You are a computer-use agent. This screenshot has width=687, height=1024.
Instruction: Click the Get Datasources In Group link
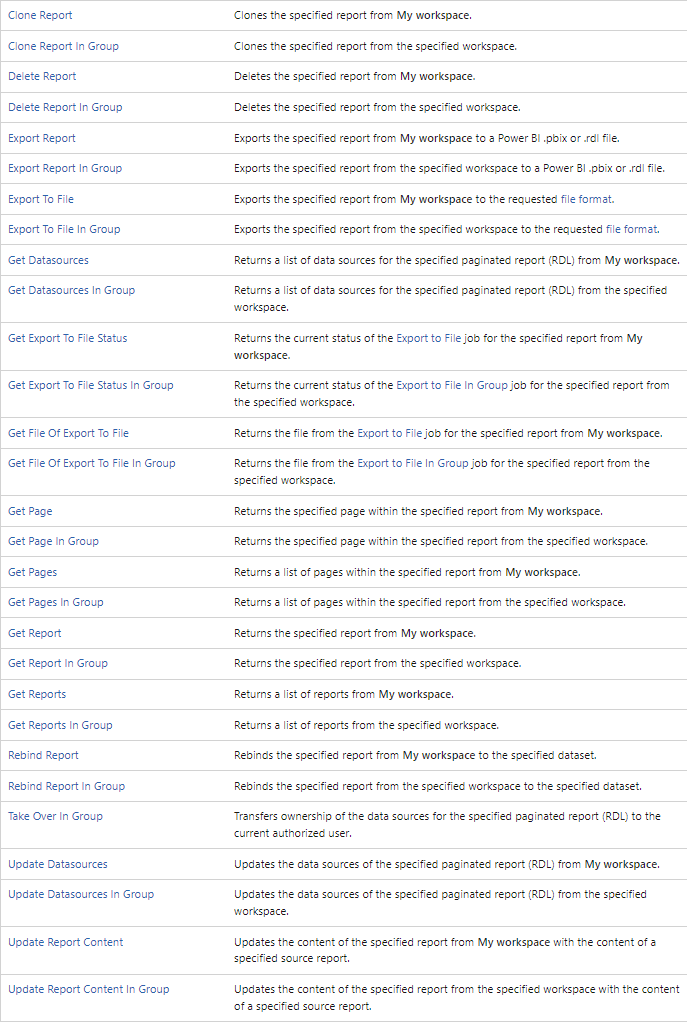(71, 290)
